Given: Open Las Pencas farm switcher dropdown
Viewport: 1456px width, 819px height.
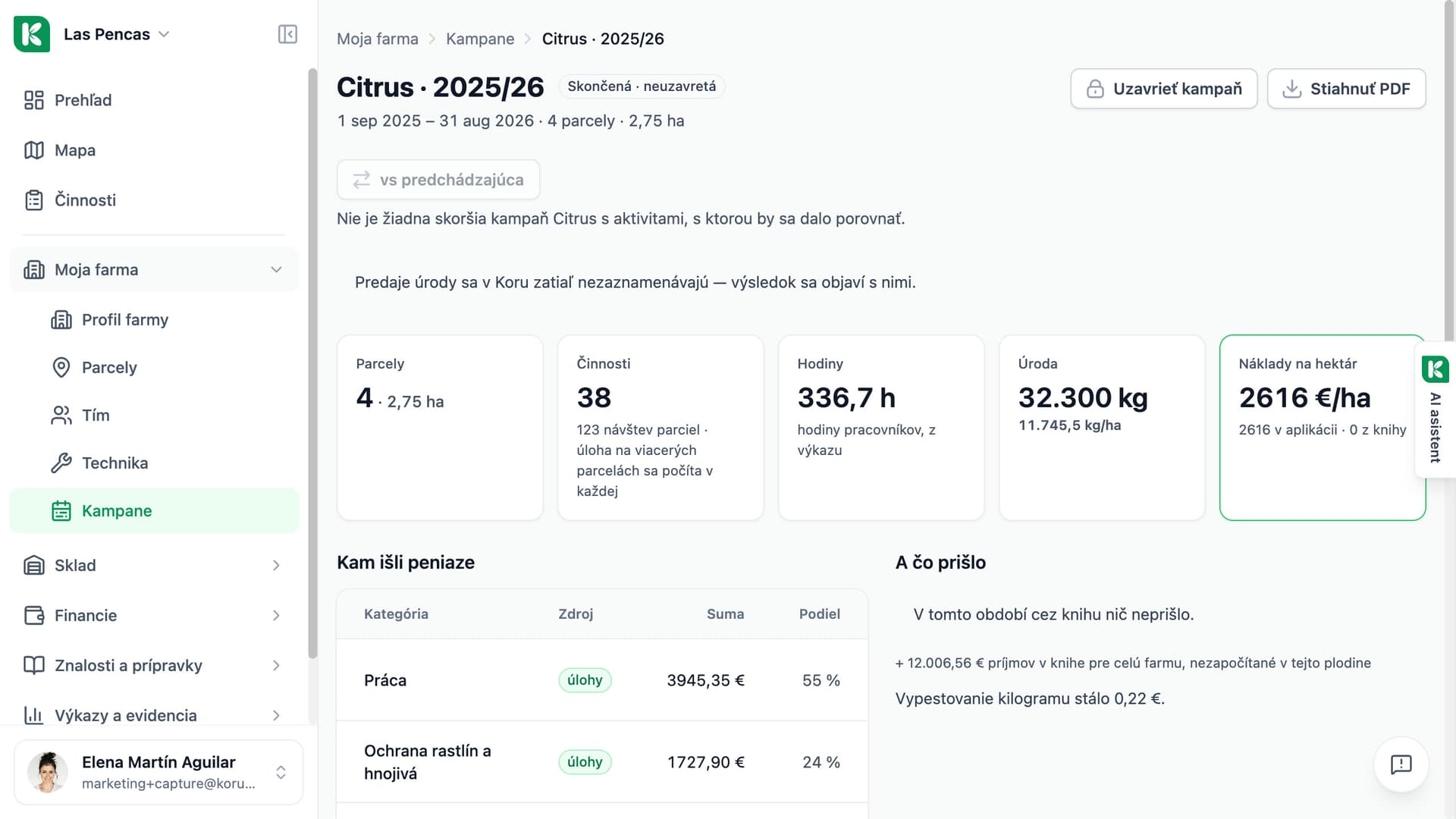Looking at the screenshot, I should (116, 34).
